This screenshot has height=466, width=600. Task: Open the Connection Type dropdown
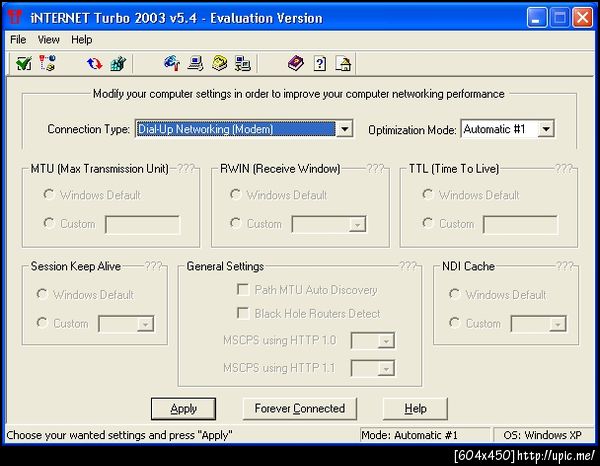[x=344, y=129]
